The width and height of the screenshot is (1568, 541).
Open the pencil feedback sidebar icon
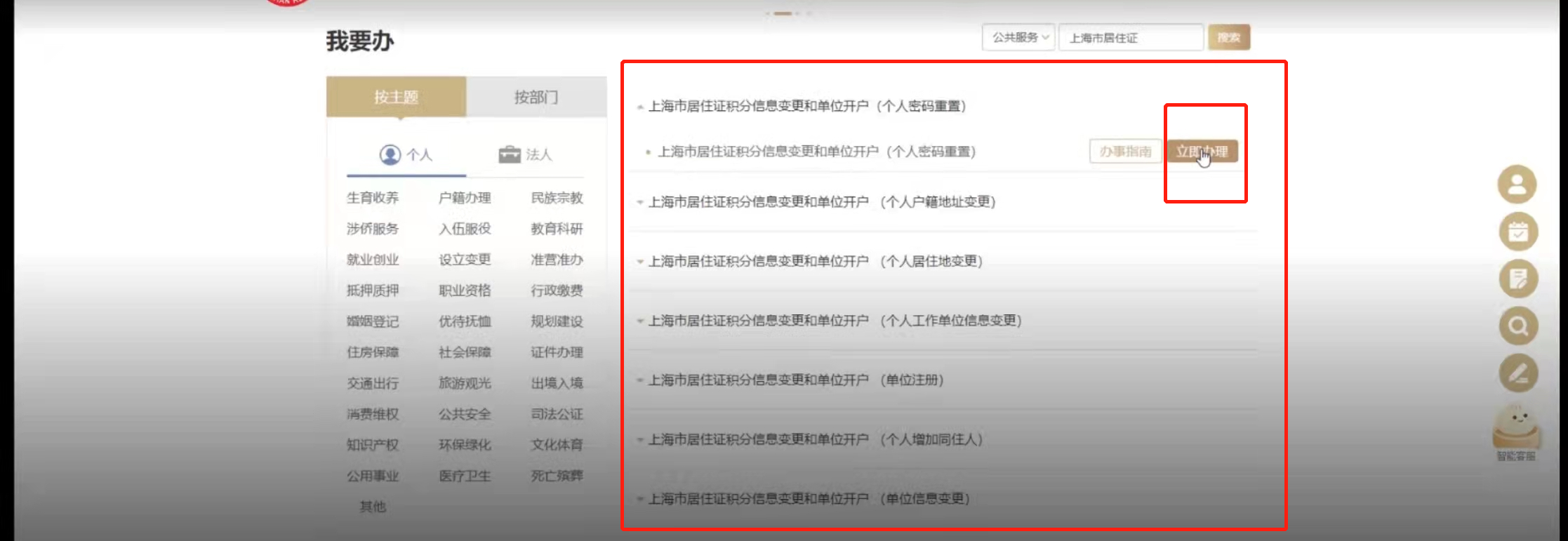coord(1517,373)
